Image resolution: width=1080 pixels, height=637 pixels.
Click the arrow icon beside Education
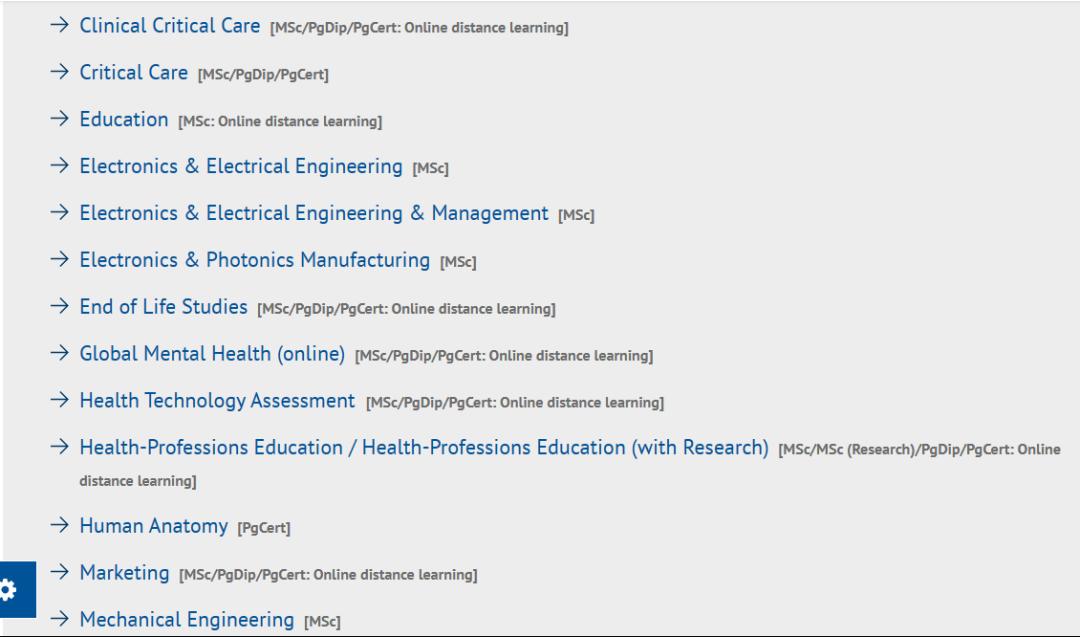coord(61,120)
